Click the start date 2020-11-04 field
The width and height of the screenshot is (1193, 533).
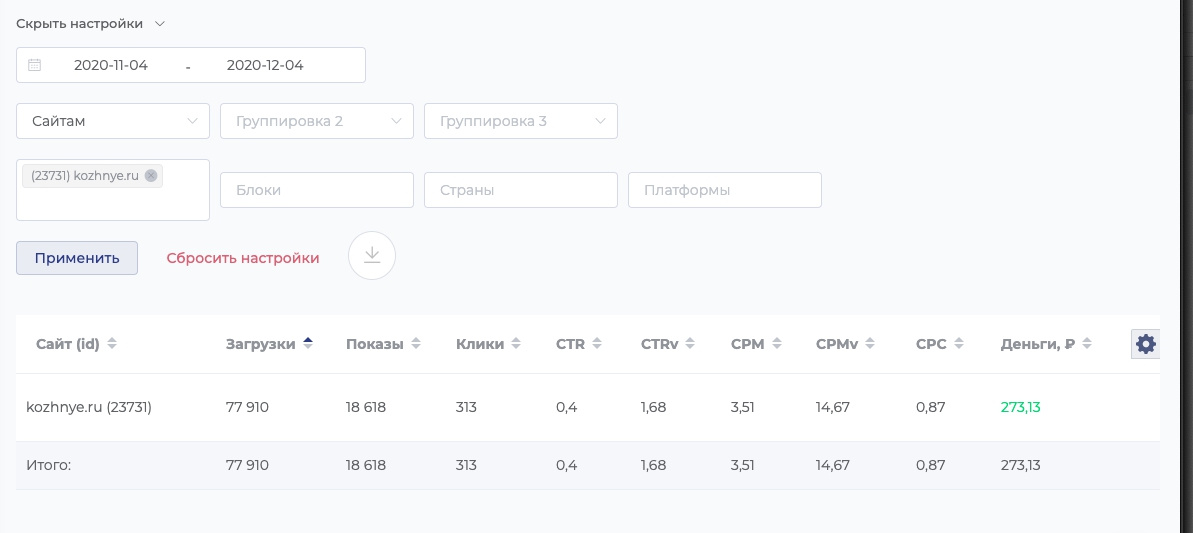tap(111, 65)
